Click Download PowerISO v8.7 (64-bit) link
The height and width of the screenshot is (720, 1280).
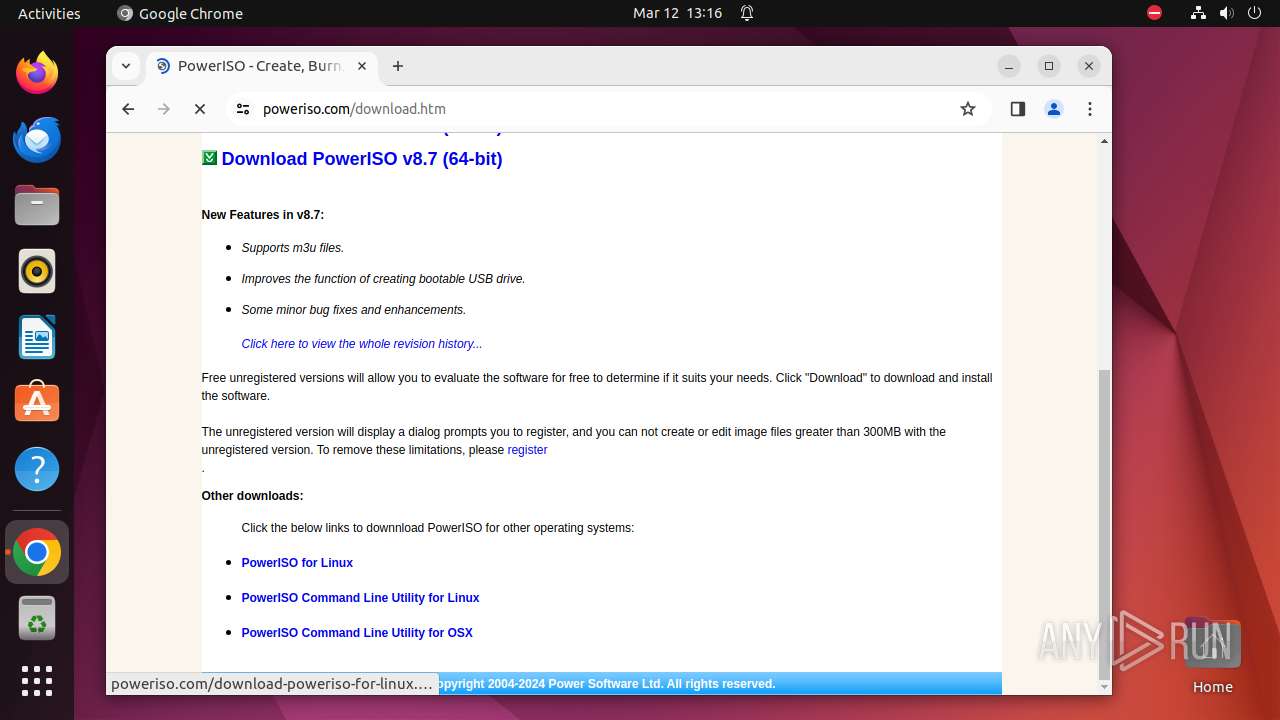point(362,159)
